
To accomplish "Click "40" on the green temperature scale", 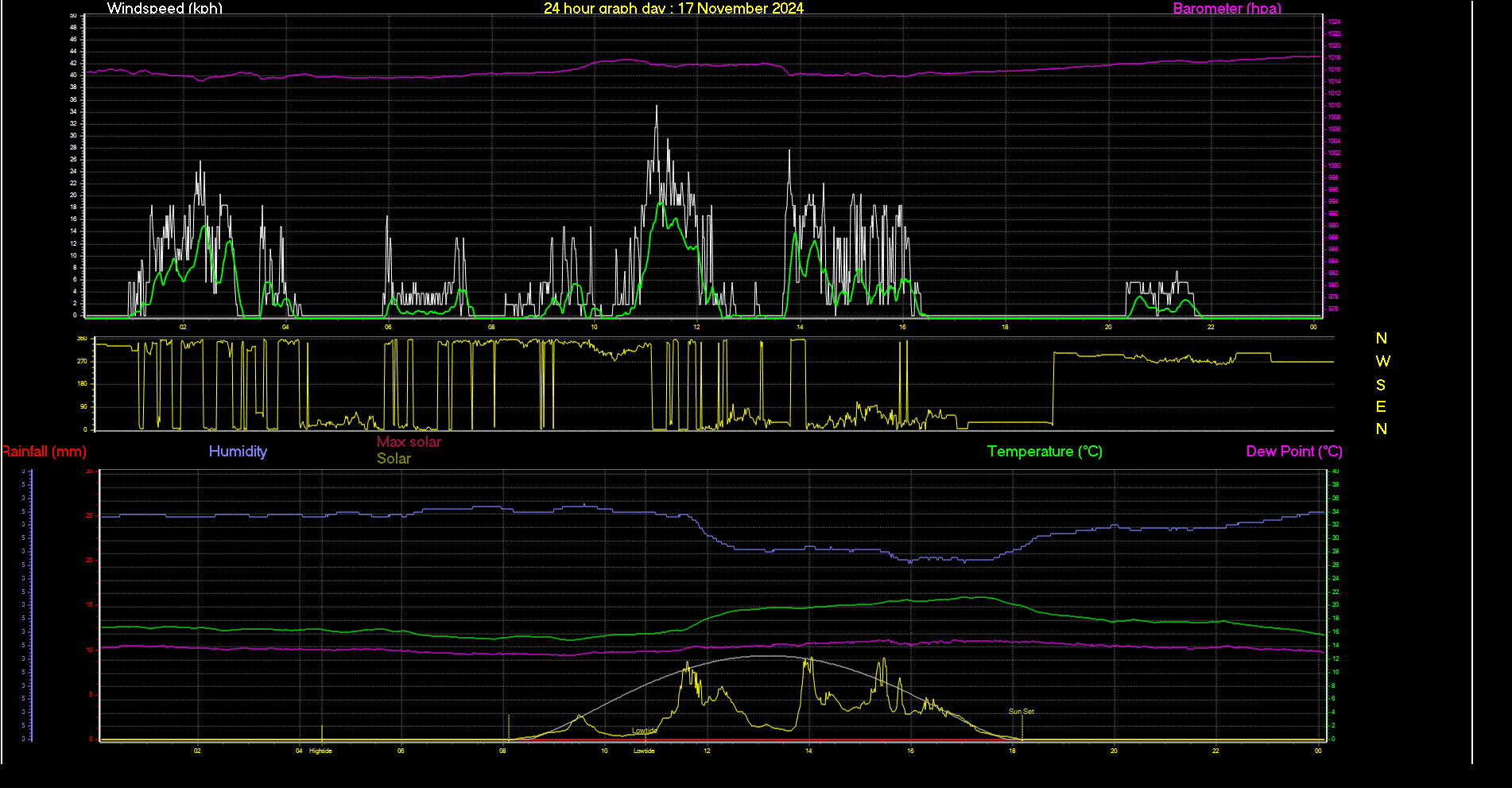I will [x=1336, y=472].
